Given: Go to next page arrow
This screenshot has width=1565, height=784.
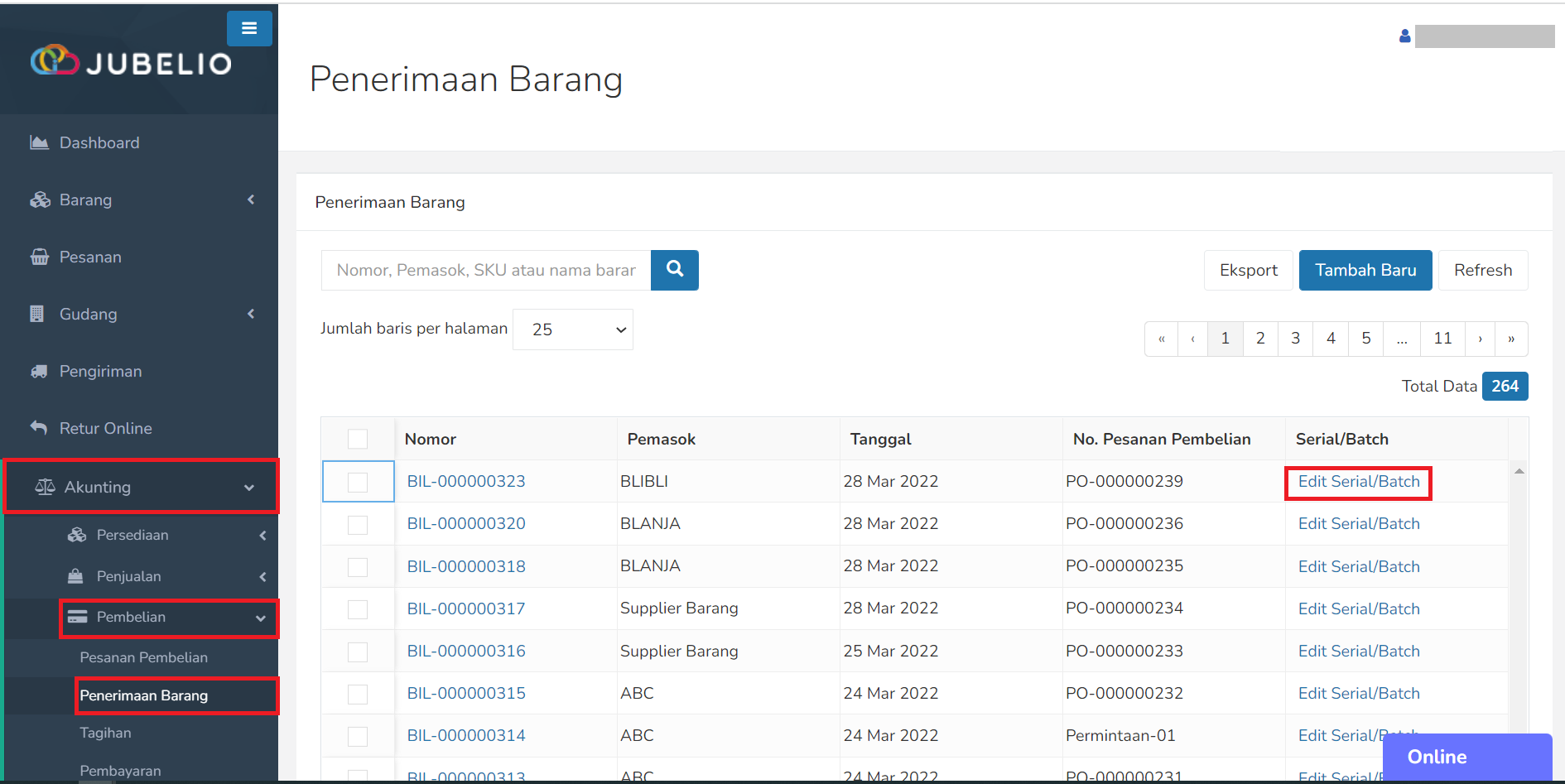Looking at the screenshot, I should pos(1480,339).
